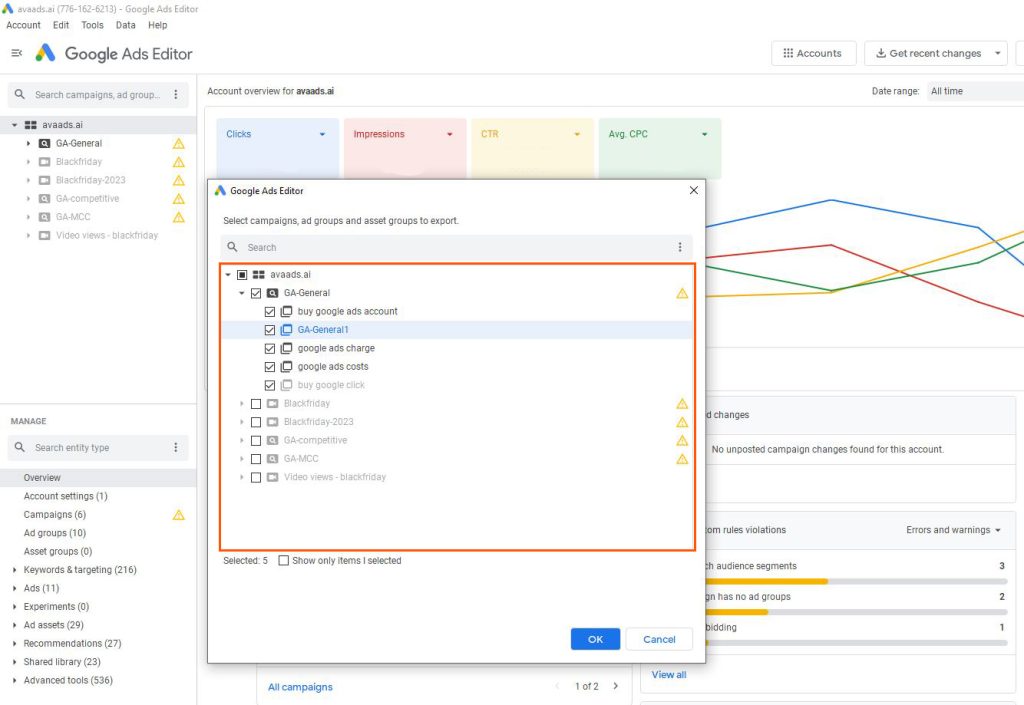Open the Data menu
1024x705 pixels.
[125, 25]
